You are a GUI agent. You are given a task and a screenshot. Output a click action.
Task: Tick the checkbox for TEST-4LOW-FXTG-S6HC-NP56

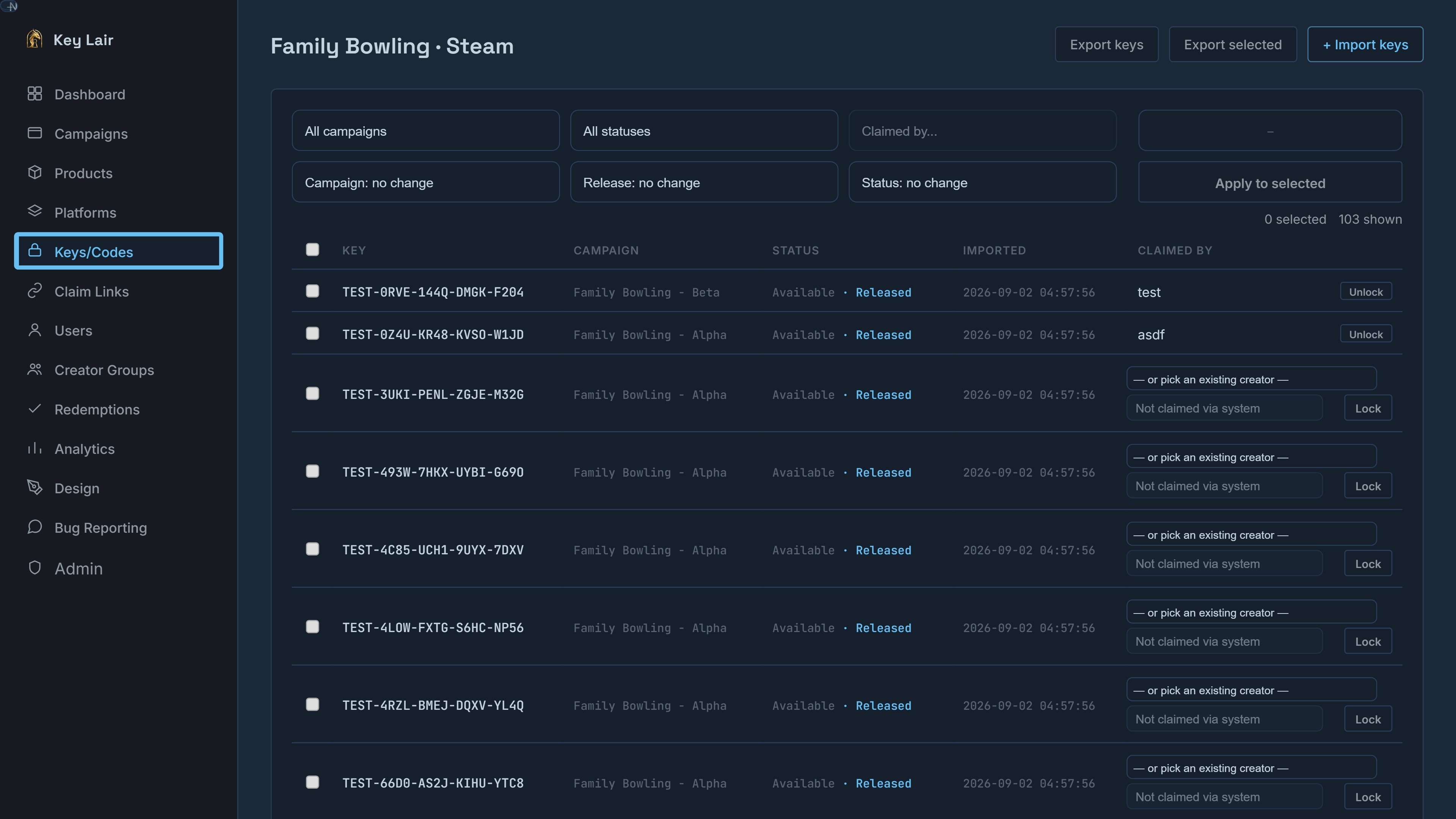312,627
